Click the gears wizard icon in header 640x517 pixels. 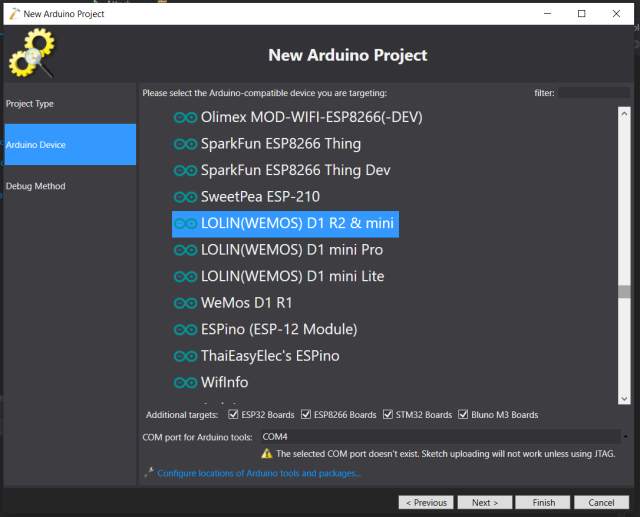click(x=32, y=53)
